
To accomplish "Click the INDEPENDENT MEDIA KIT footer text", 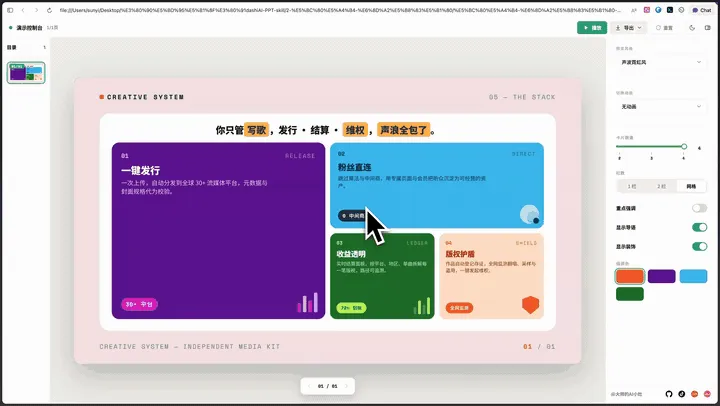I will tap(231, 347).
